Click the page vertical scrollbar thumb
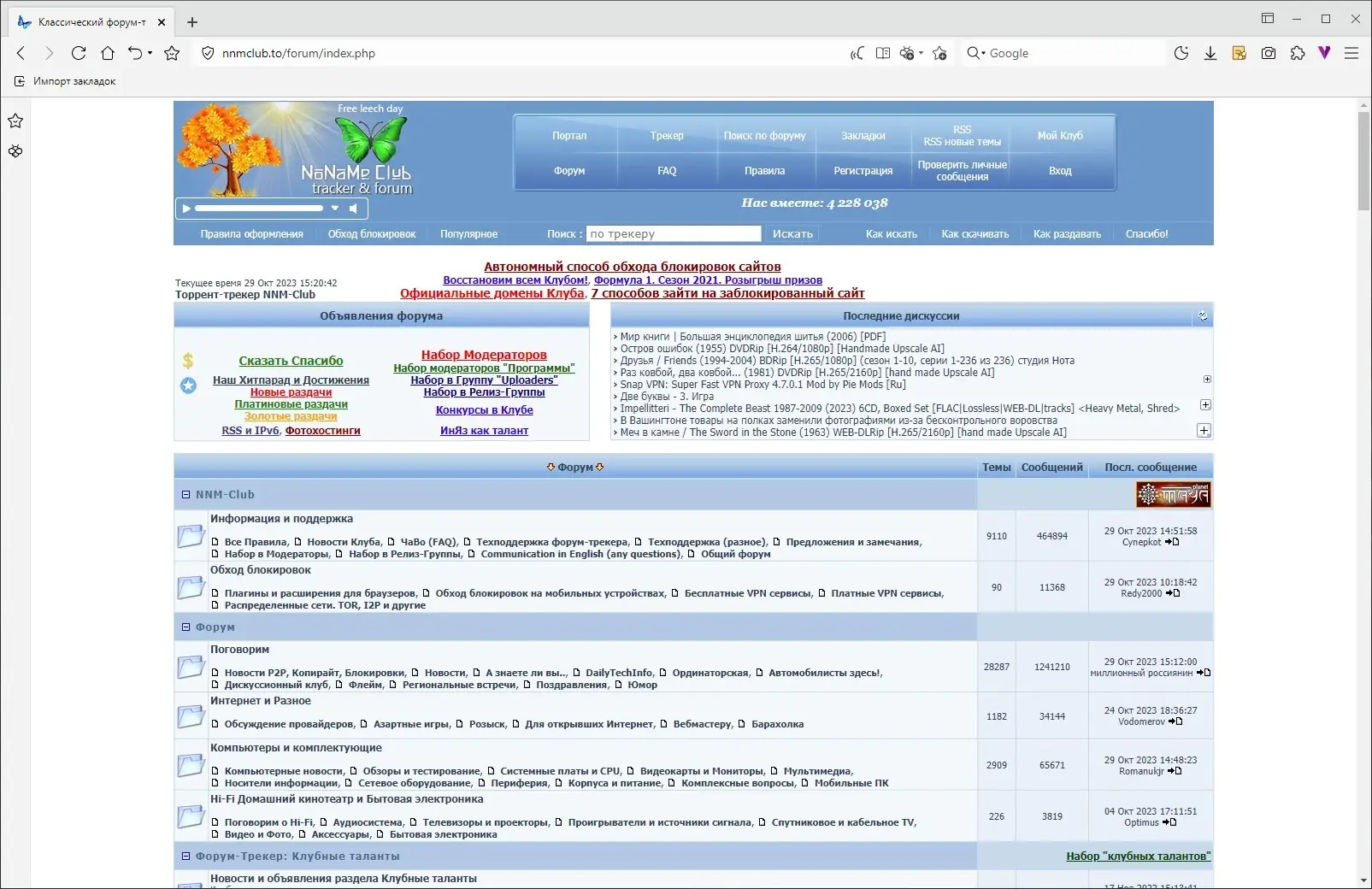 point(1363,160)
